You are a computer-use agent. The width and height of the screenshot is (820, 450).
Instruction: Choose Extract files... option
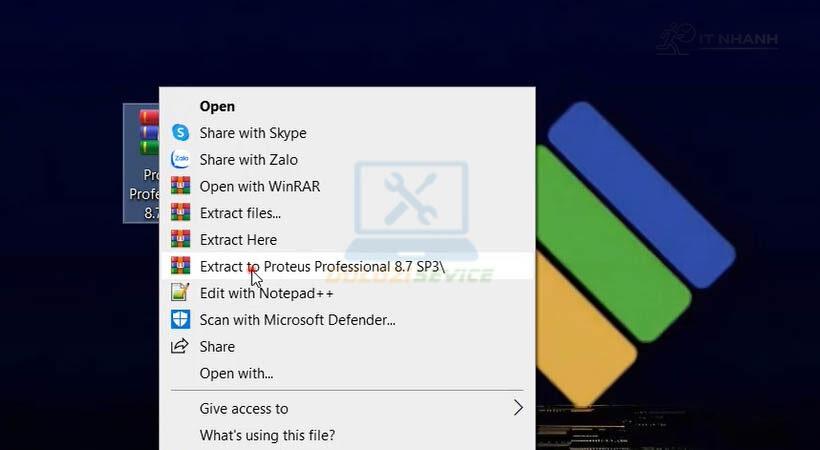[x=240, y=213]
